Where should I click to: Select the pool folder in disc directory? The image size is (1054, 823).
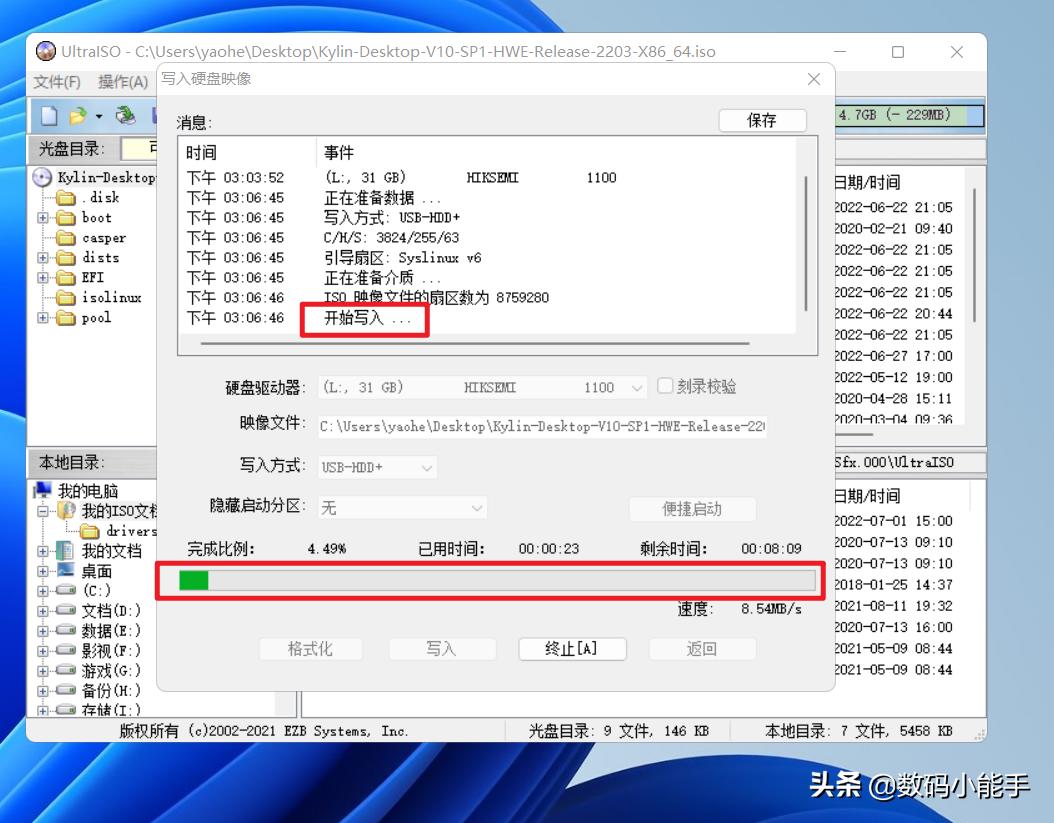coord(90,317)
